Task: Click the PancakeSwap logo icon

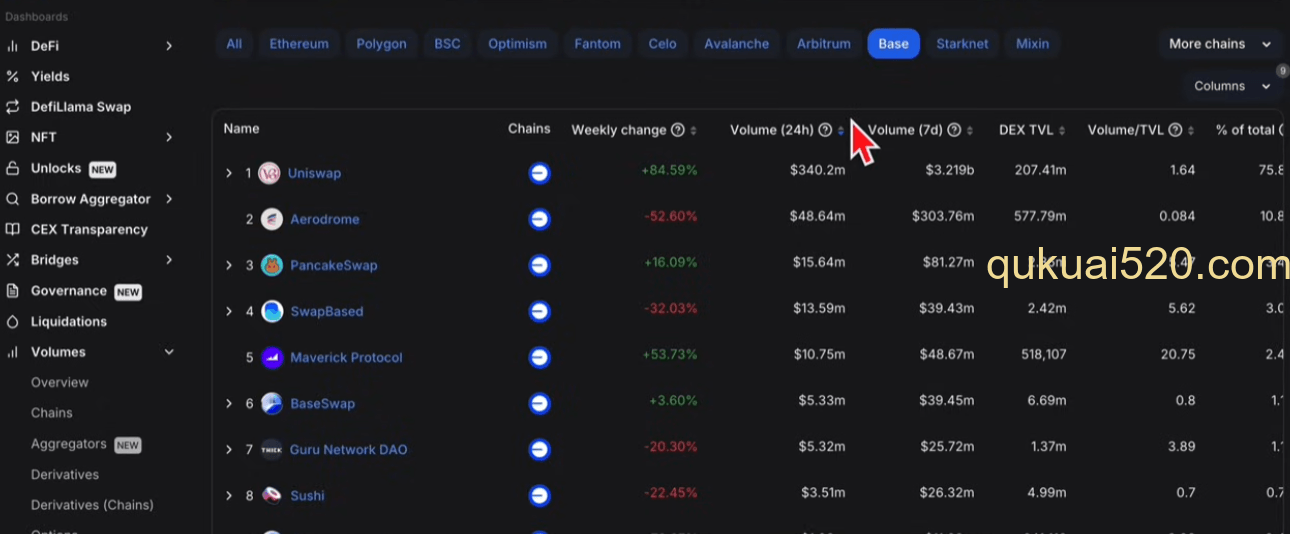Action: tap(272, 265)
